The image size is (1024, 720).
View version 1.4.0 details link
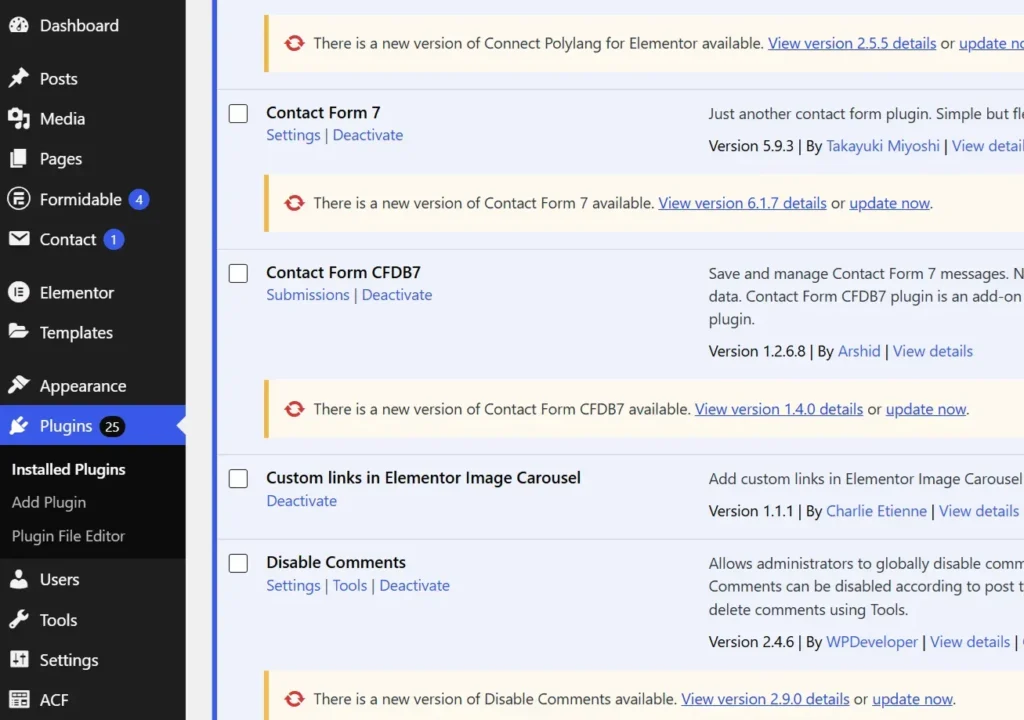pos(778,409)
